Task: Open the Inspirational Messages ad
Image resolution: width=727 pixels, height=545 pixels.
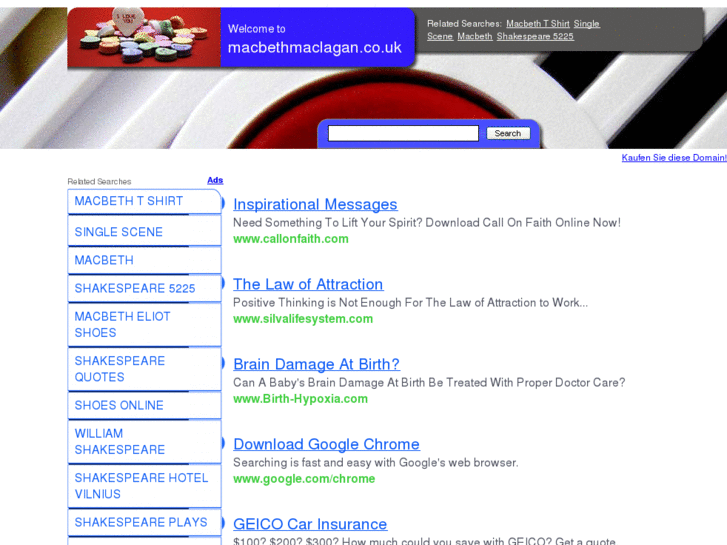Action: click(x=315, y=205)
